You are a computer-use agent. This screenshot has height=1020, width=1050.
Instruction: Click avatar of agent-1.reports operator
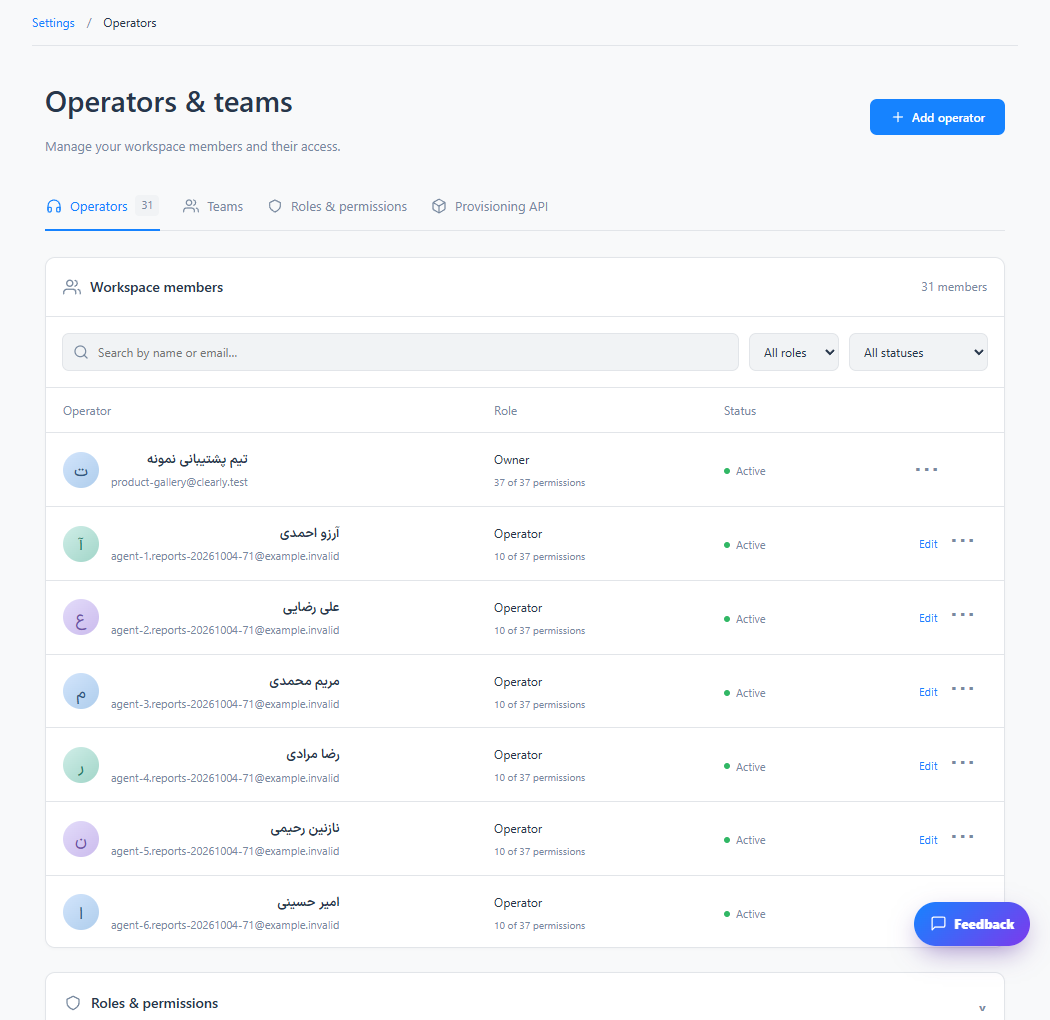[81, 544]
